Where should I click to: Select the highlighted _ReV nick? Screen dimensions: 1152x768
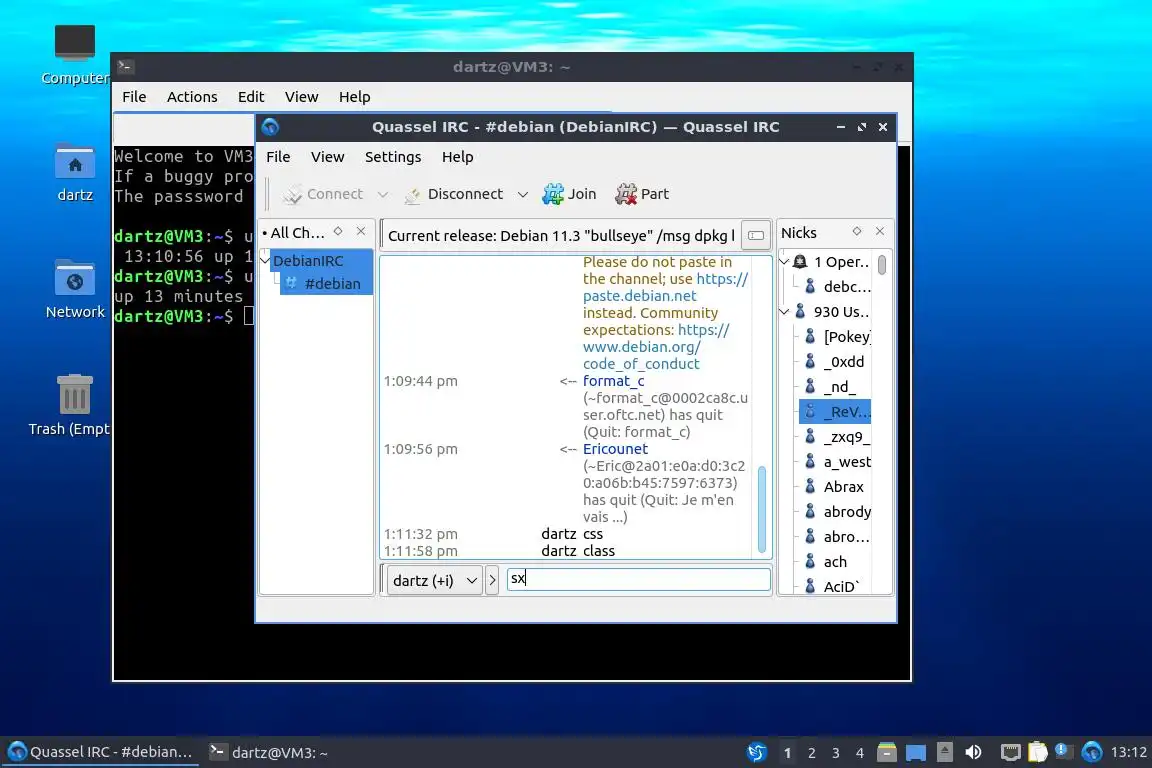coord(835,412)
